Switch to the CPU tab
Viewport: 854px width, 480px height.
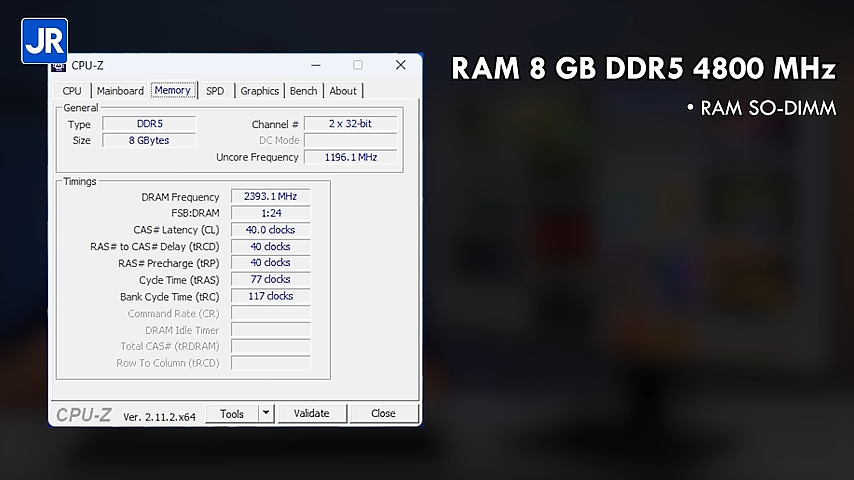click(x=72, y=91)
